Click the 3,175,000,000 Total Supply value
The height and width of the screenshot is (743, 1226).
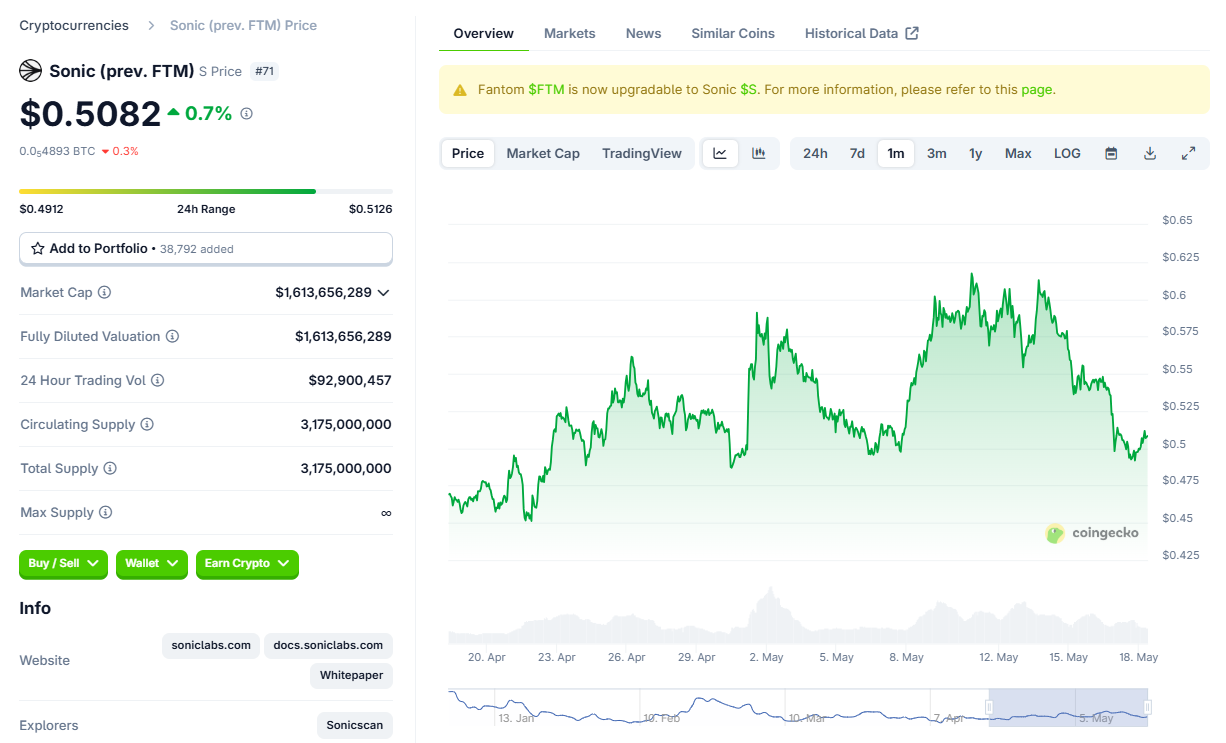click(x=346, y=469)
